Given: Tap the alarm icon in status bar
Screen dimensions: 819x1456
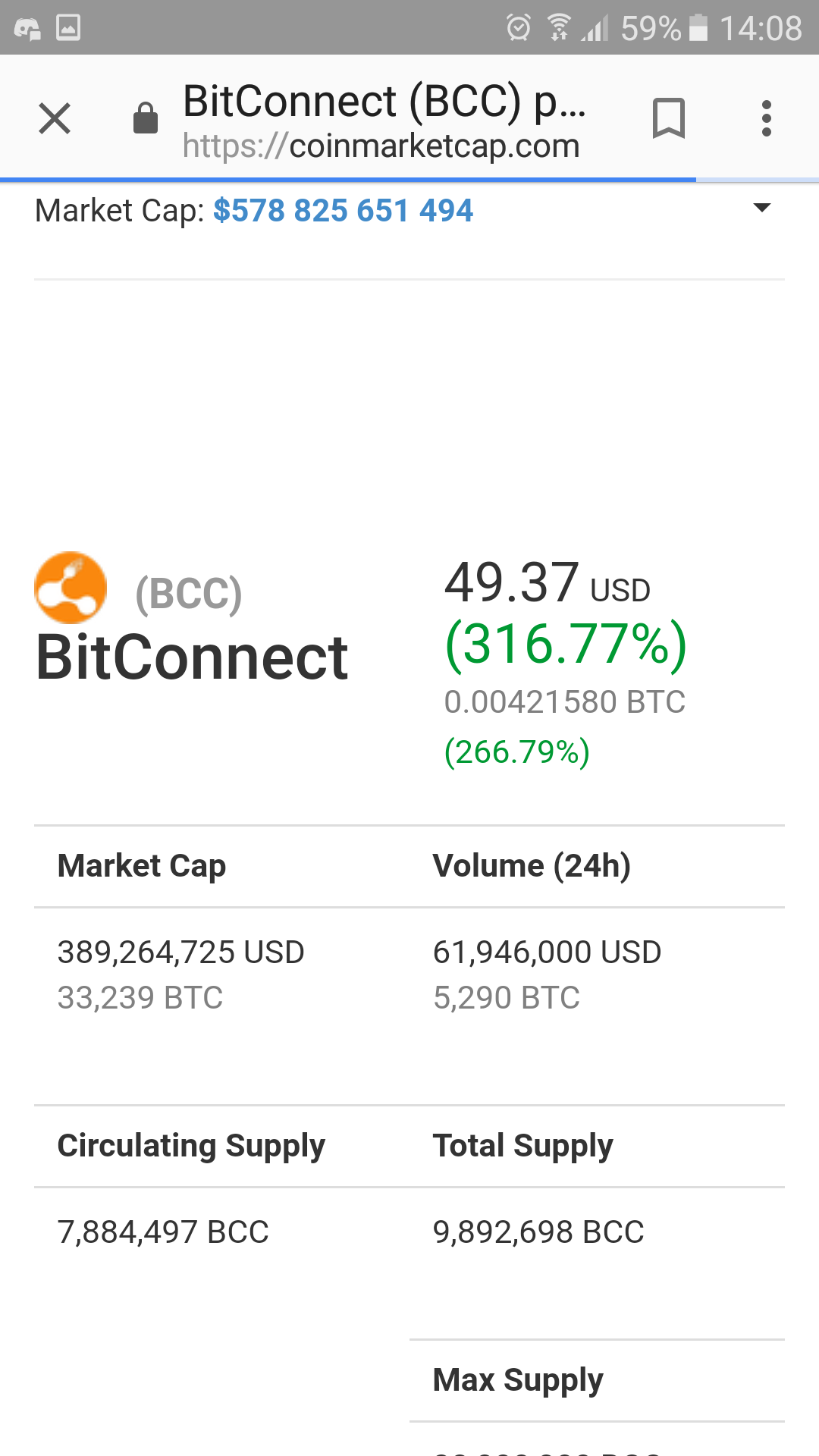Looking at the screenshot, I should click(x=519, y=28).
